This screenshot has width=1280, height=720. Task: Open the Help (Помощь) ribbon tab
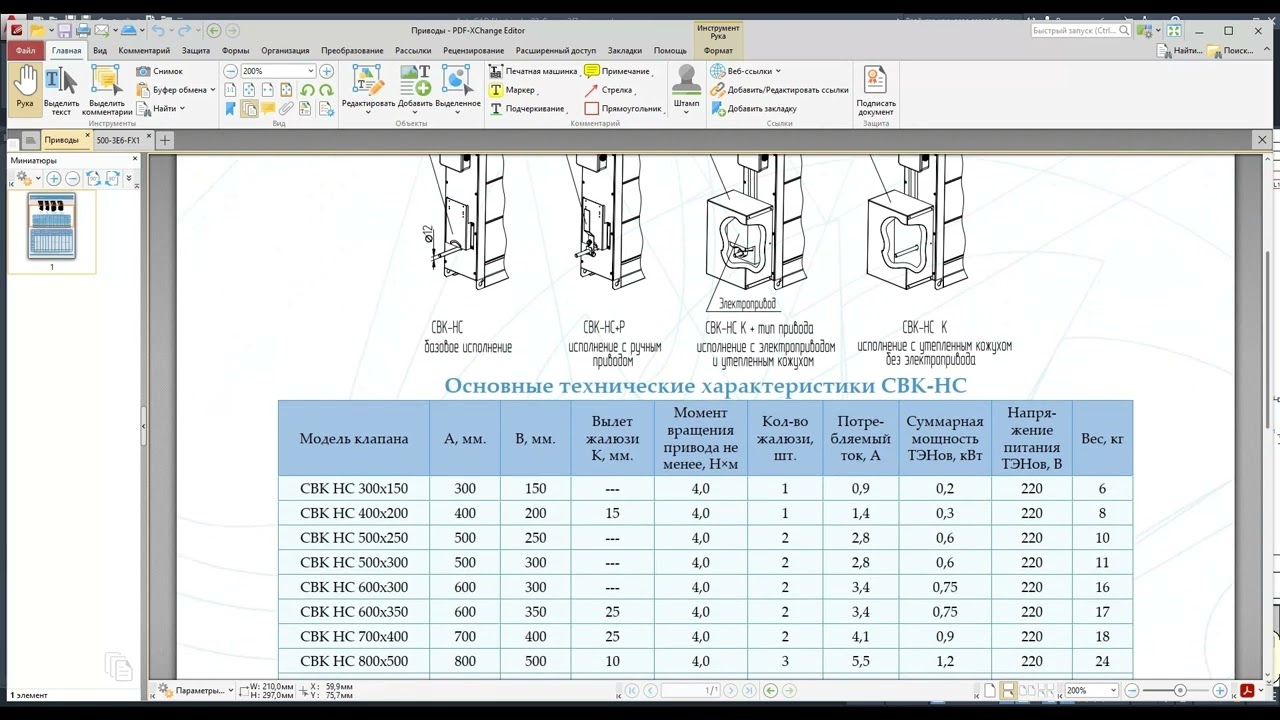tap(670, 50)
